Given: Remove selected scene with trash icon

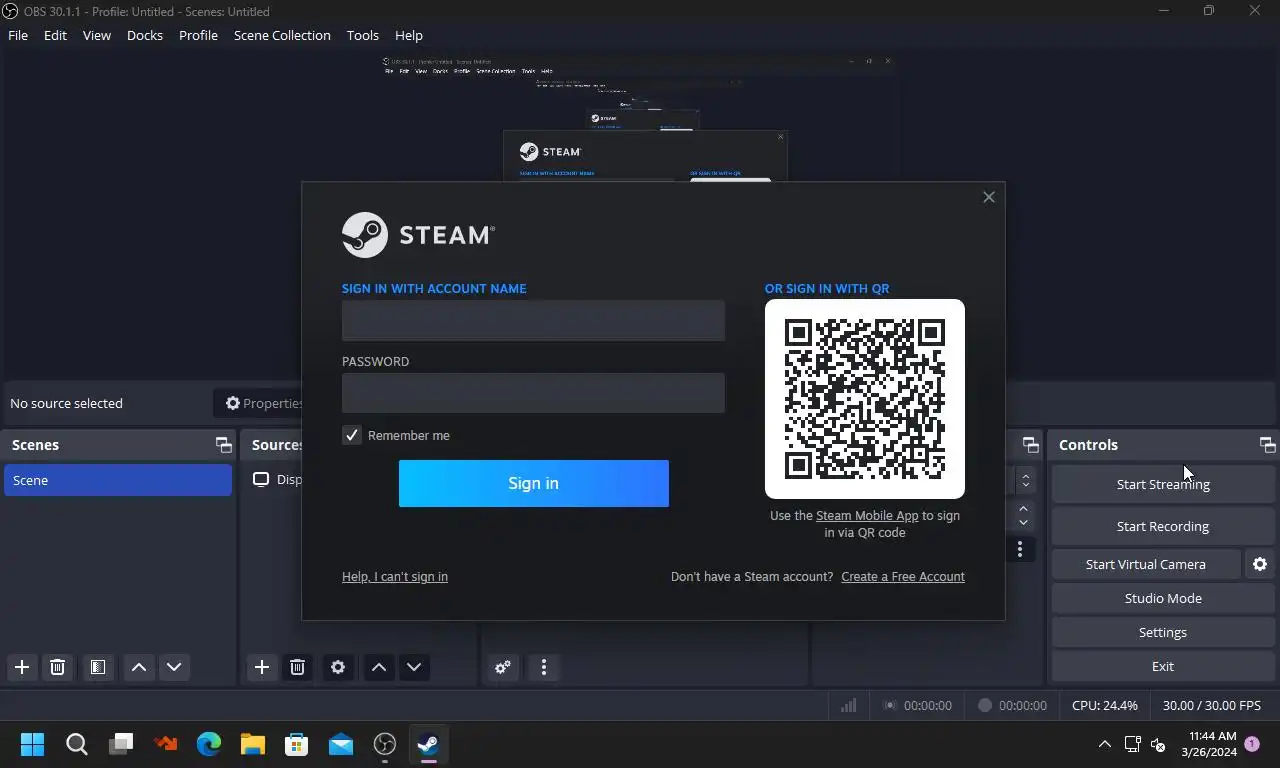Looking at the screenshot, I should pos(57,667).
